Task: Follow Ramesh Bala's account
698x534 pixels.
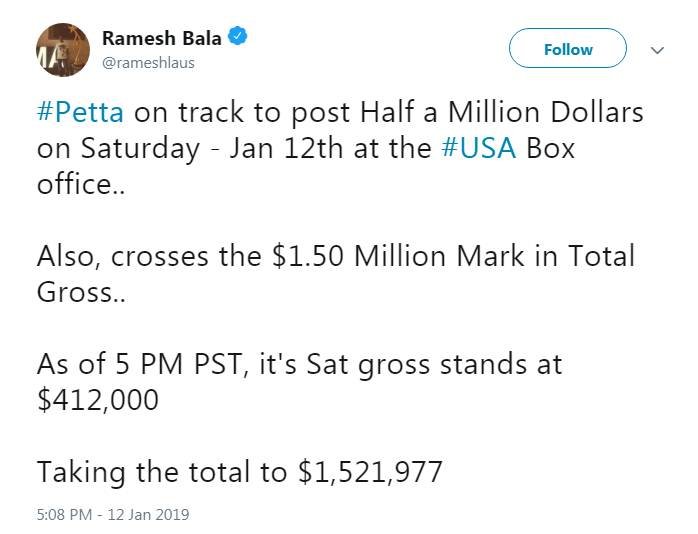Action: [x=568, y=48]
